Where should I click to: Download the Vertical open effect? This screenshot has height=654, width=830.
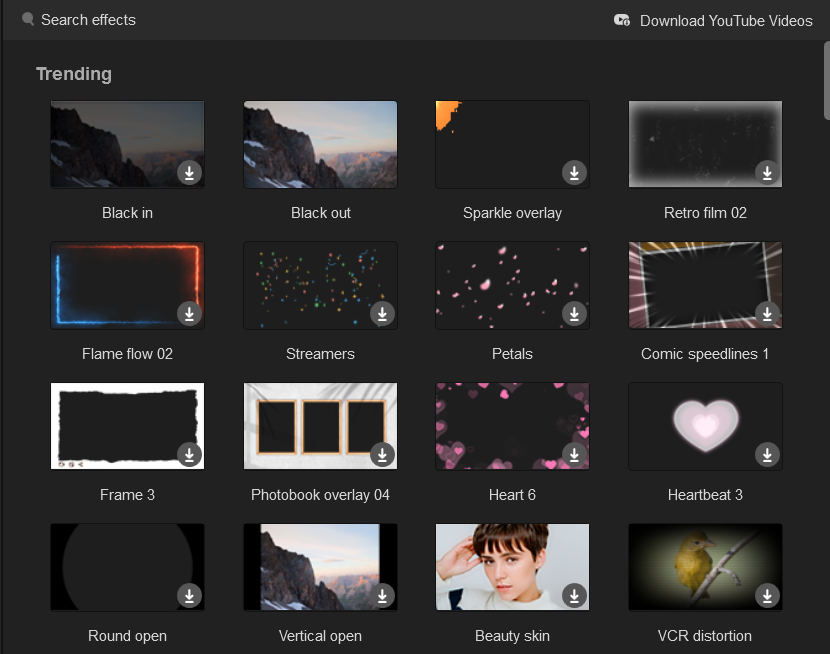point(382,596)
